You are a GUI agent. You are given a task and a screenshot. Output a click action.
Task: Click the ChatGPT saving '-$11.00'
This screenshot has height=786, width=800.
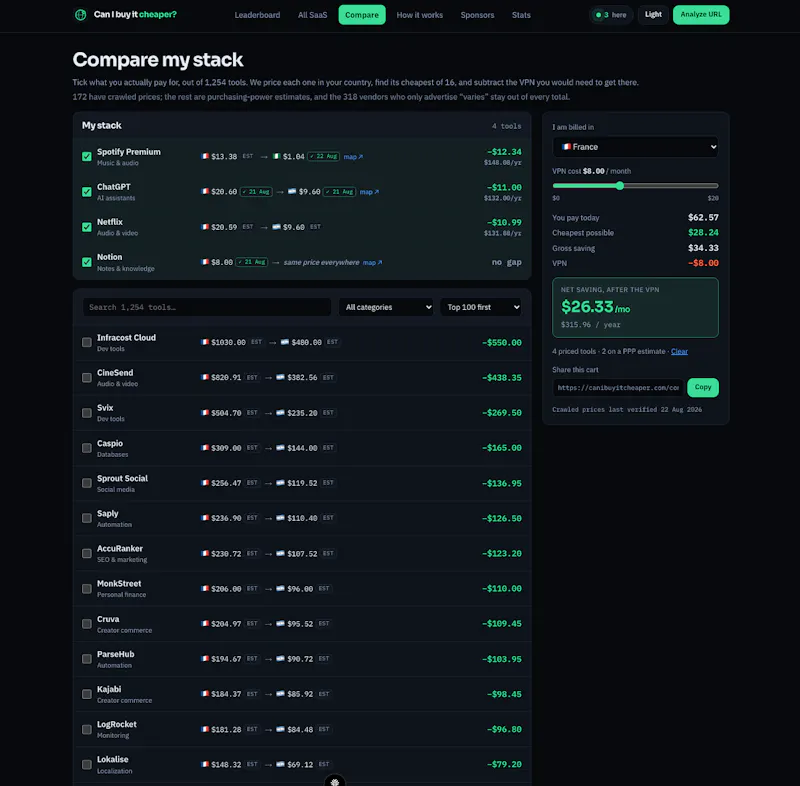pos(504,187)
